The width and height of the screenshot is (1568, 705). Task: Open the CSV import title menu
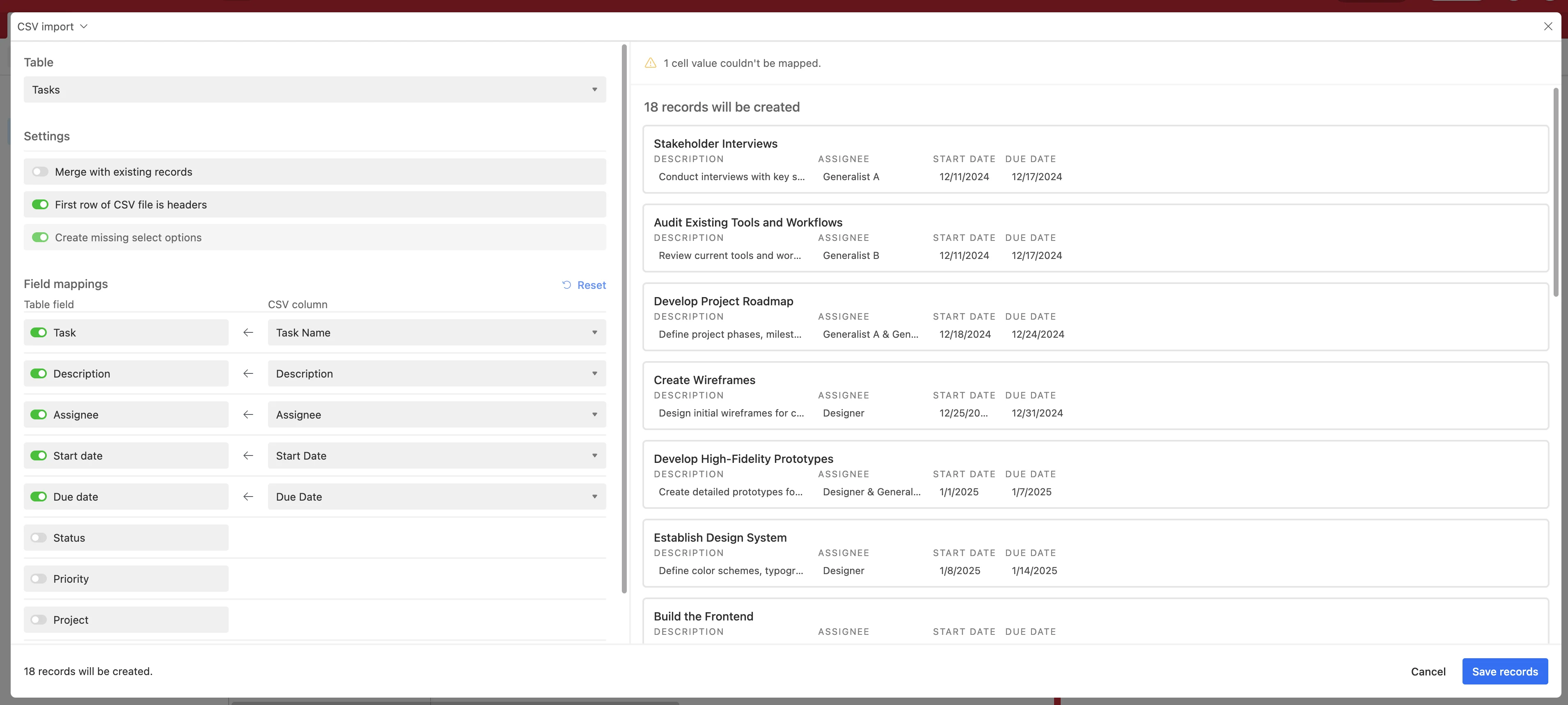click(x=53, y=27)
